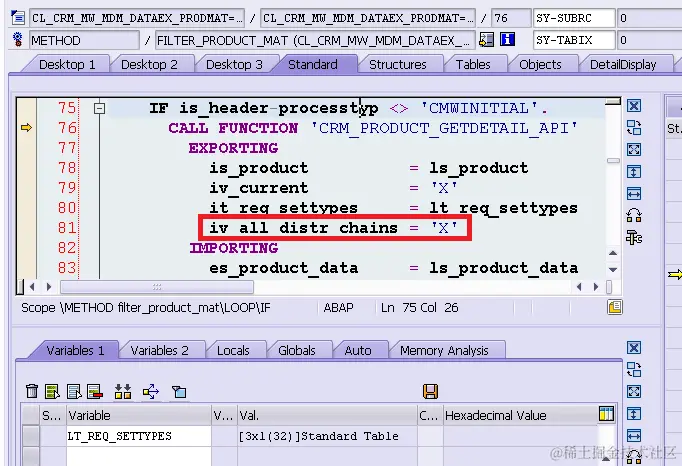Screen dimensions: 682x466
Task: Maximize the source code tool to fullscreen
Action: coord(634,150)
